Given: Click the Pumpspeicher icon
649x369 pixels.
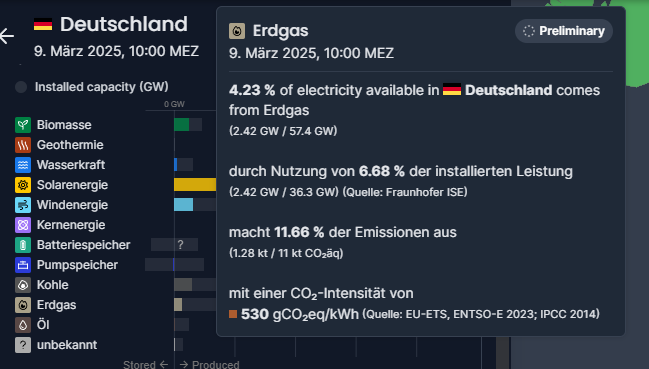Looking at the screenshot, I should tap(23, 265).
